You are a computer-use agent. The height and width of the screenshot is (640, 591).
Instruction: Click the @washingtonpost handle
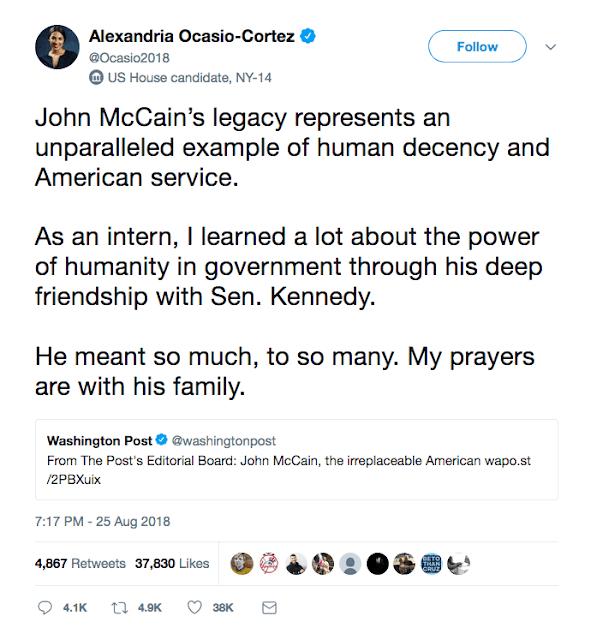224,441
